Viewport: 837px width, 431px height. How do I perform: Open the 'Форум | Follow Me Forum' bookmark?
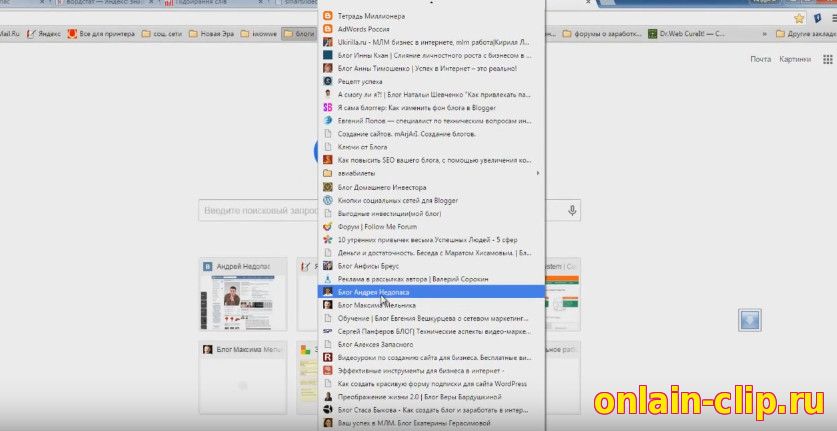[431, 226]
